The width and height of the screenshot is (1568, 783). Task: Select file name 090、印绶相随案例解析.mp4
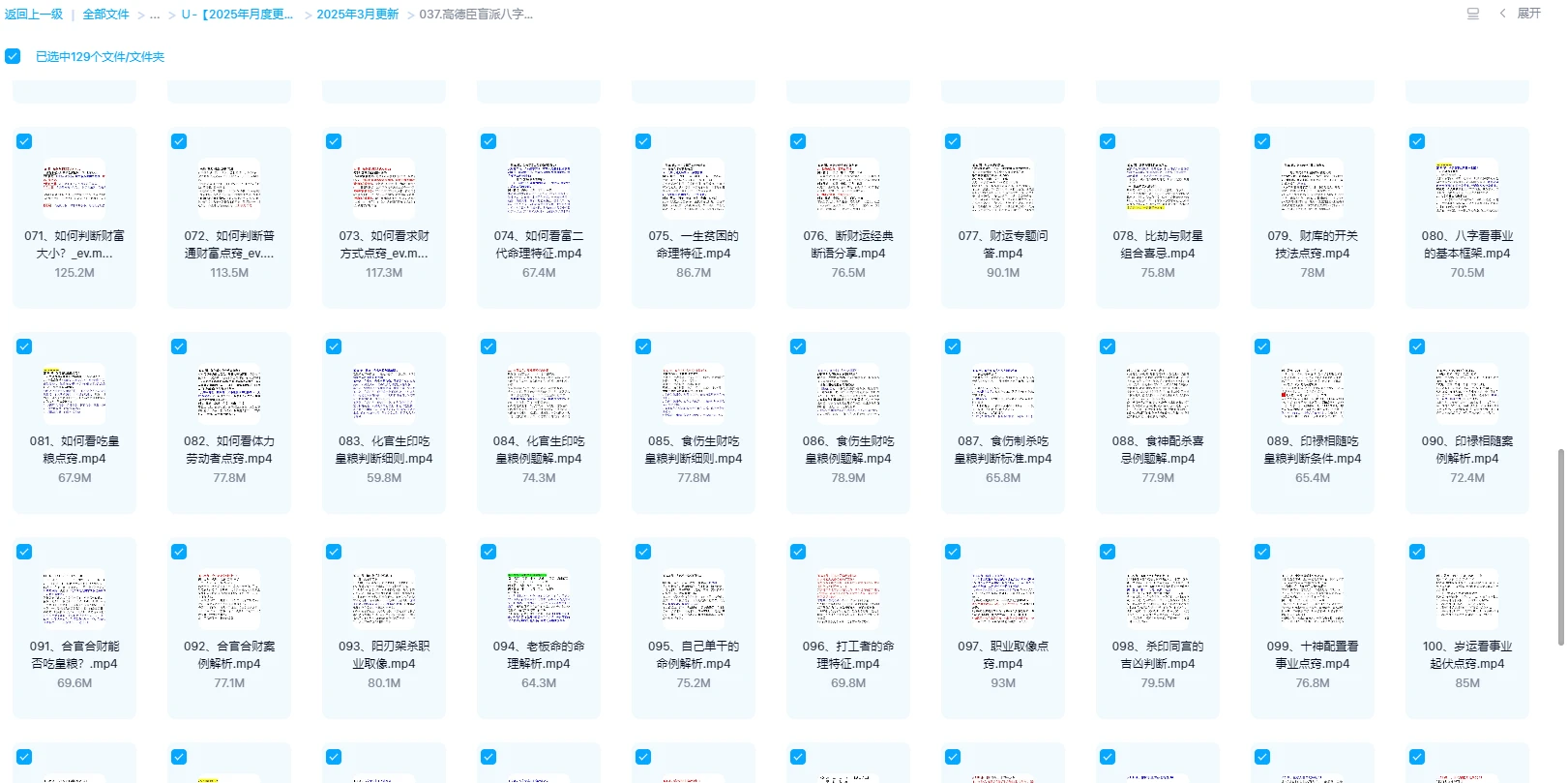tap(1467, 450)
